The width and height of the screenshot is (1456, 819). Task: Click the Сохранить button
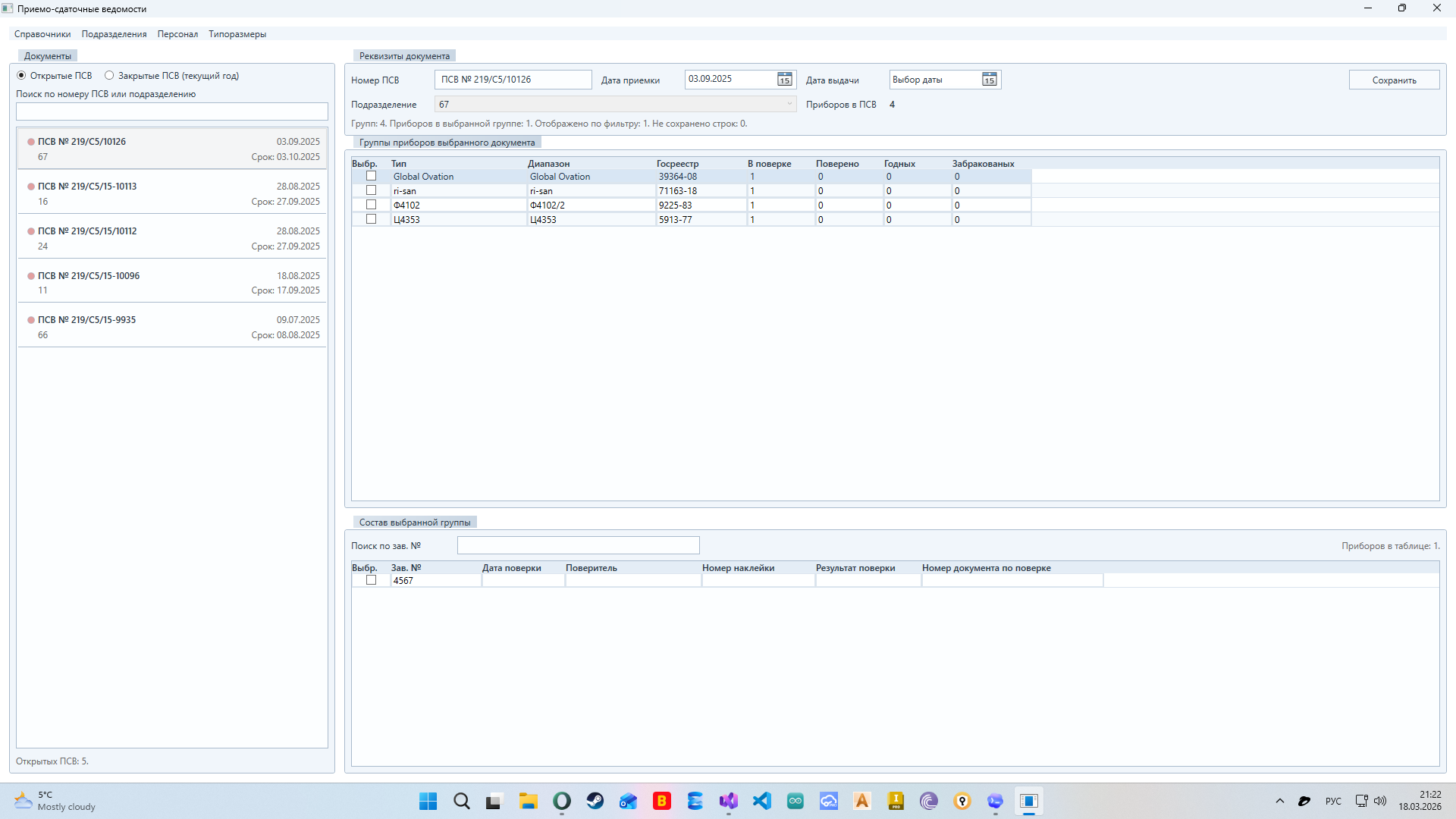click(1394, 80)
